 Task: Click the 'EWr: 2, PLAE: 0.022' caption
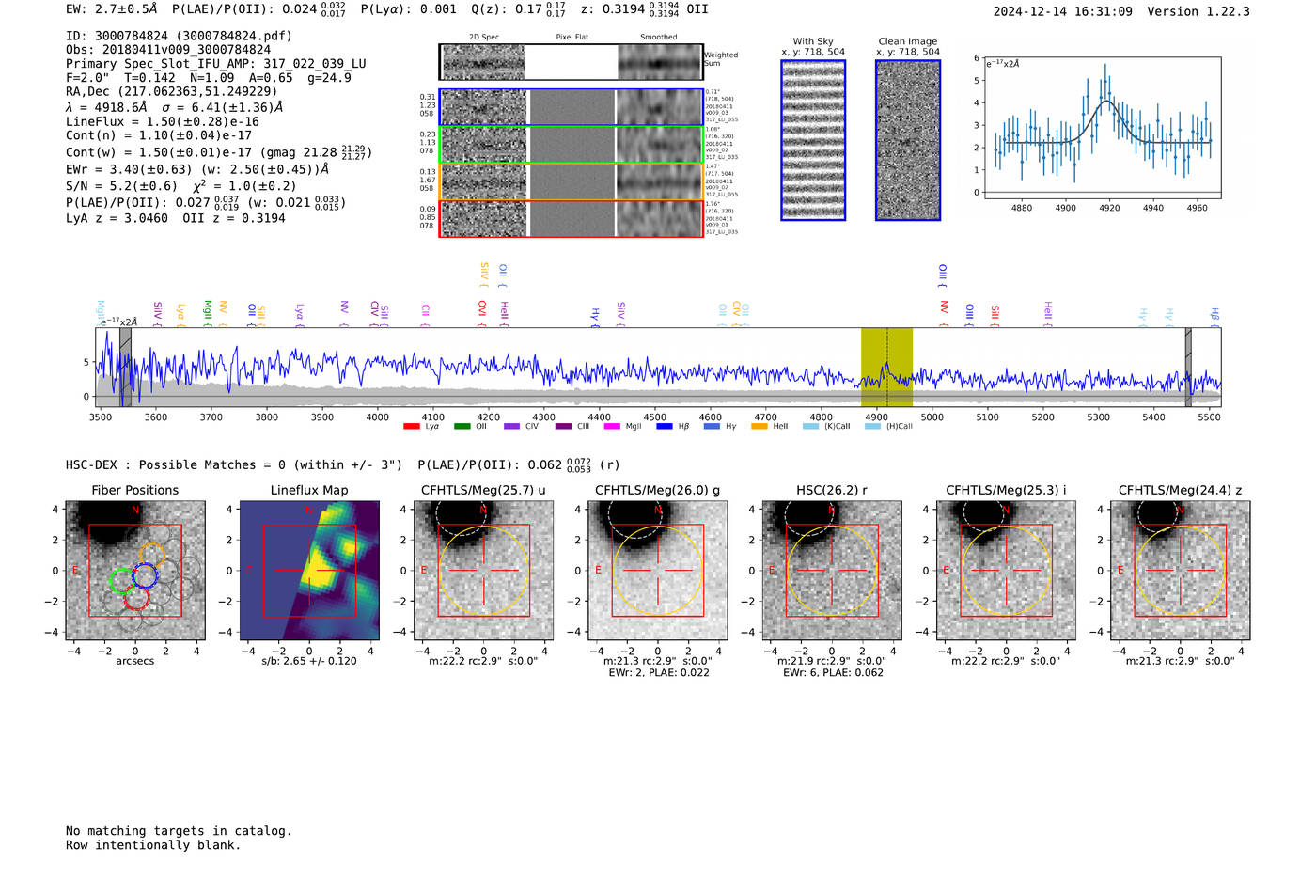pos(659,673)
